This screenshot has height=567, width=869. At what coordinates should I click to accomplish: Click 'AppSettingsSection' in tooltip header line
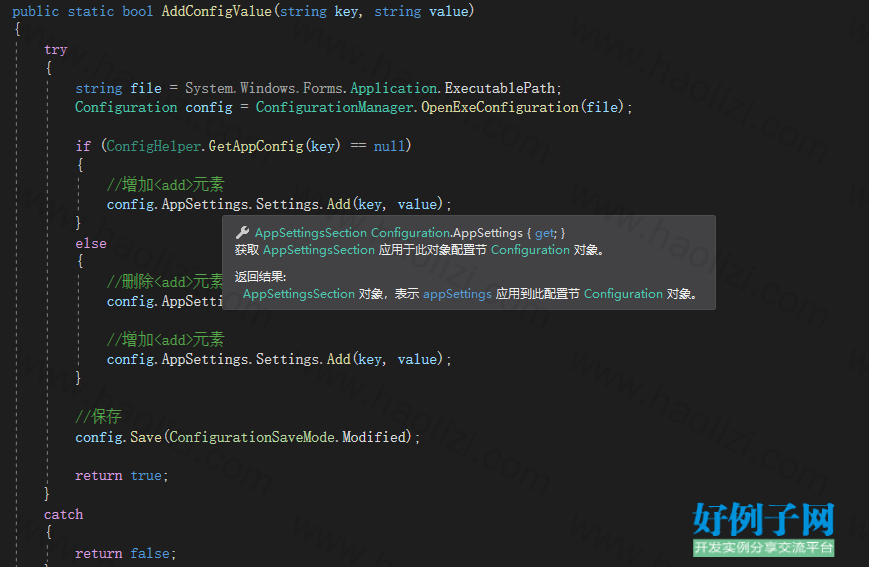click(311, 233)
